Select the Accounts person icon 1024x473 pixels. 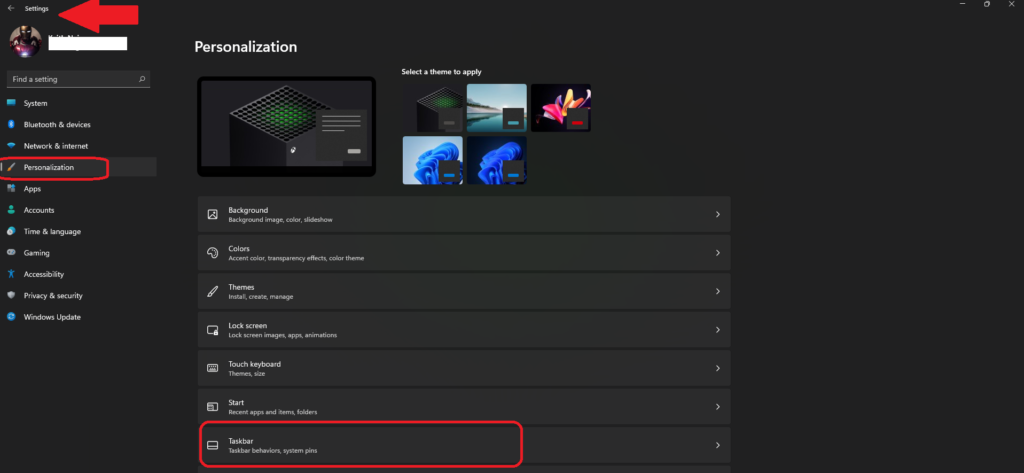pyautogui.click(x=11, y=210)
